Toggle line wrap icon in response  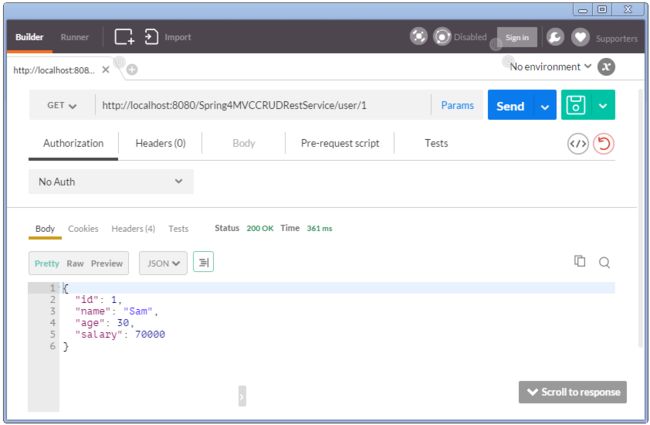tap(204, 262)
